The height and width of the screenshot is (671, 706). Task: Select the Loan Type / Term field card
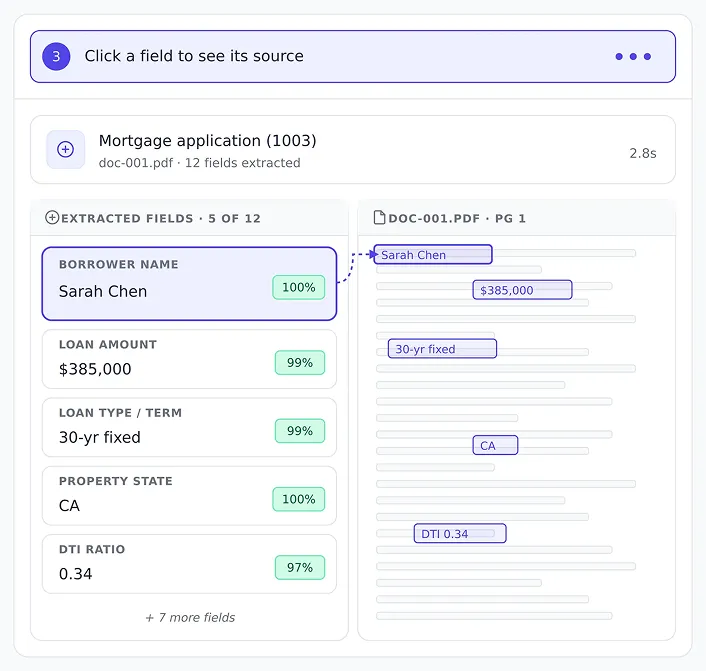[x=189, y=427]
